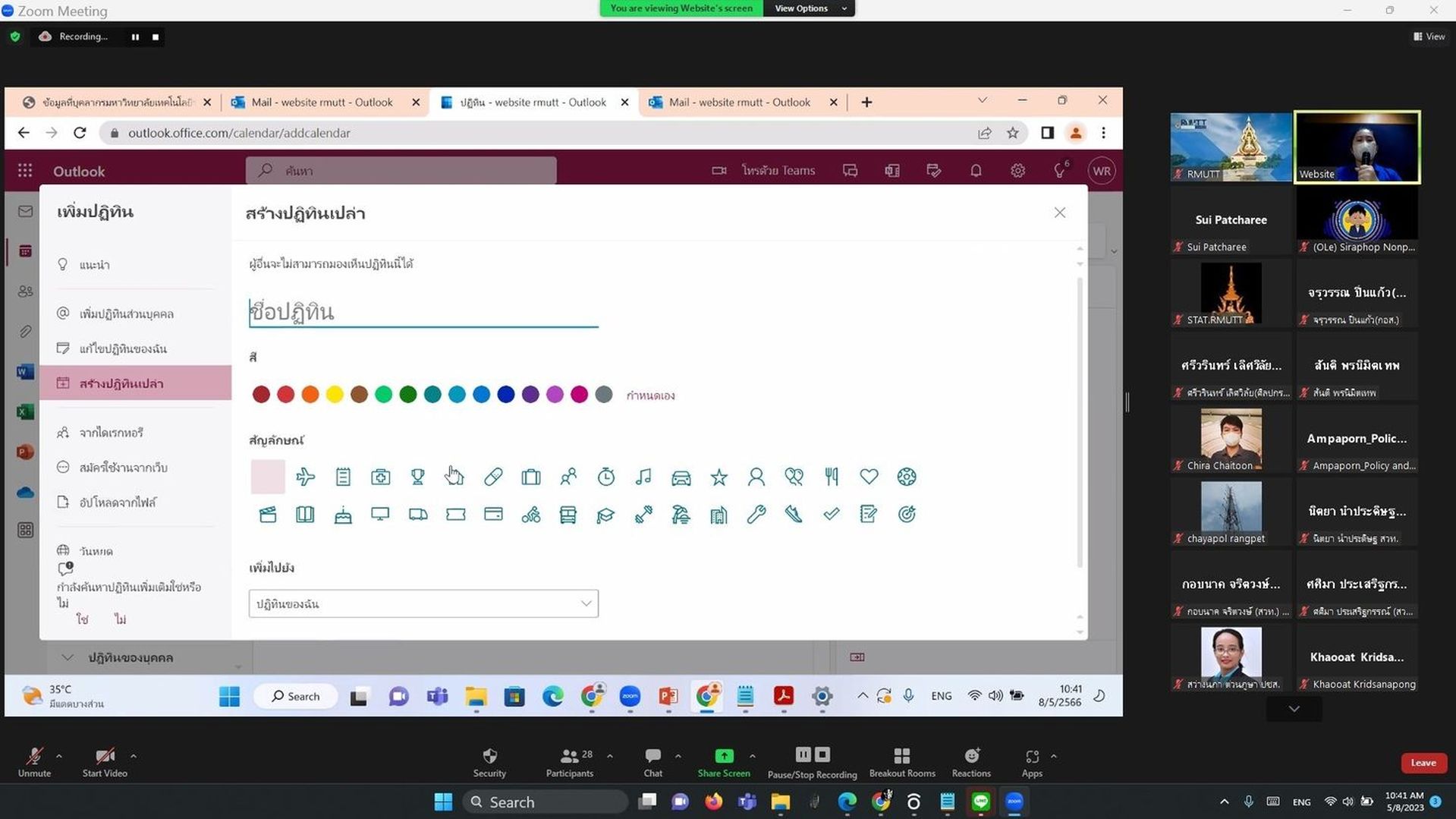Image resolution: width=1456 pixels, height=819 pixels.
Task: Choose the heart charm icon
Action: pos(869,477)
